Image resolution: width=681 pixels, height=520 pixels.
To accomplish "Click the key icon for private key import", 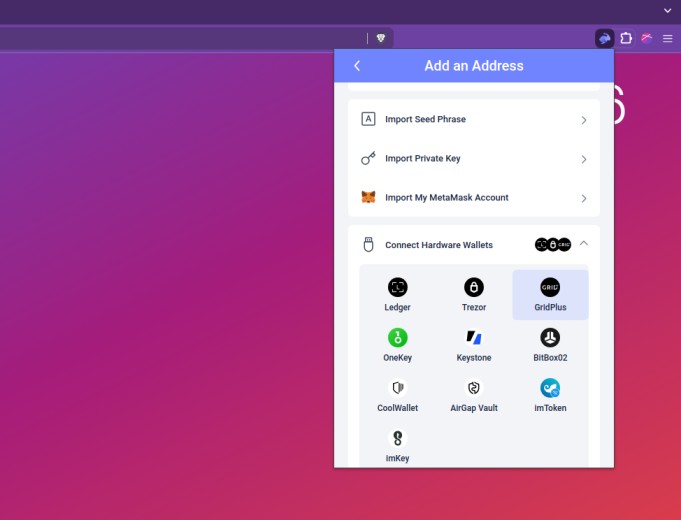I will (368, 158).
